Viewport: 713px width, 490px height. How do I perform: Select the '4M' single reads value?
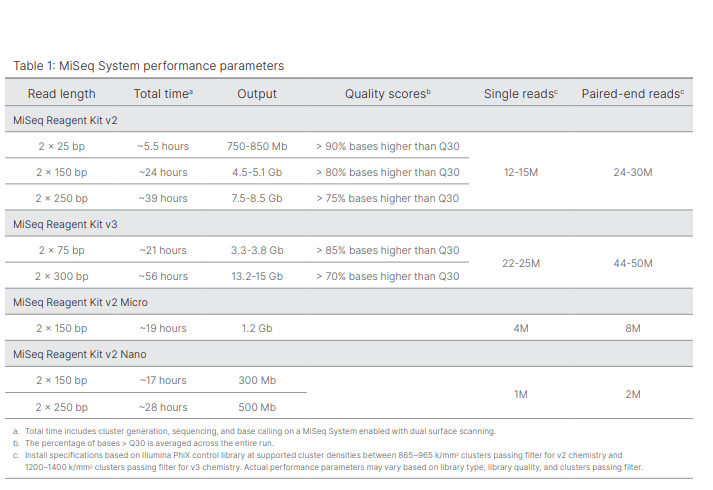pos(521,328)
